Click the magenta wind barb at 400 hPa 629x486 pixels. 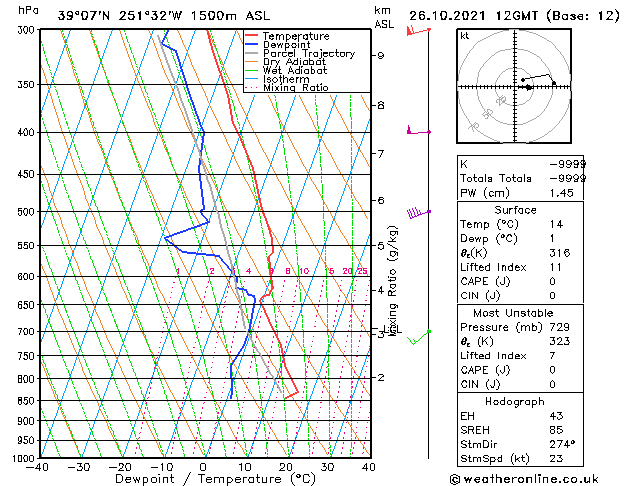[419, 130]
